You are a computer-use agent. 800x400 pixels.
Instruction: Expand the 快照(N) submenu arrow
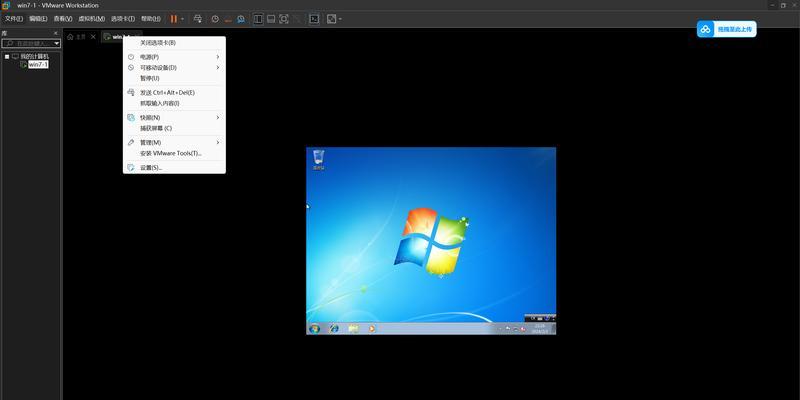[x=218, y=117]
